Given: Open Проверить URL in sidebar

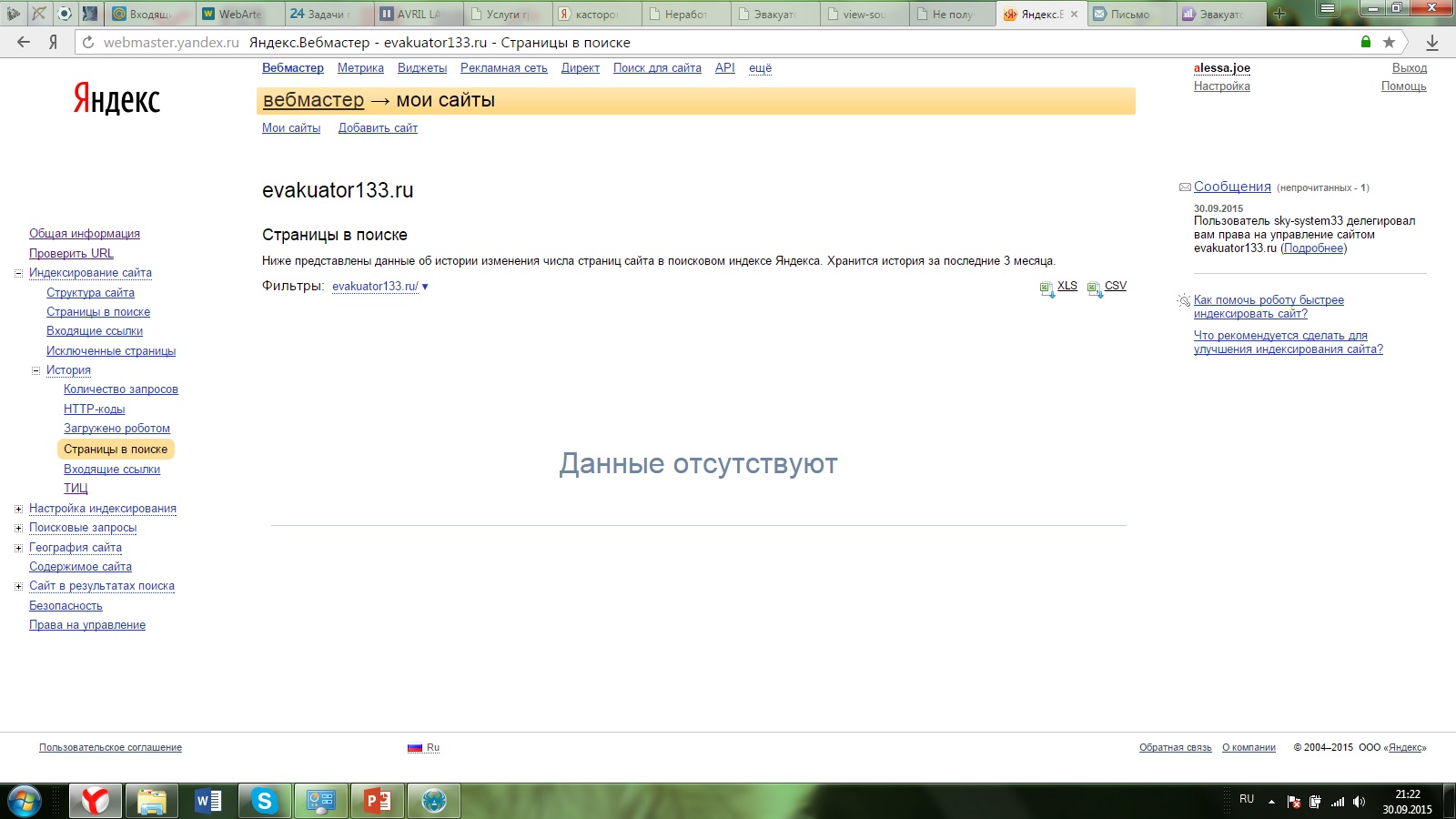Looking at the screenshot, I should point(71,254).
